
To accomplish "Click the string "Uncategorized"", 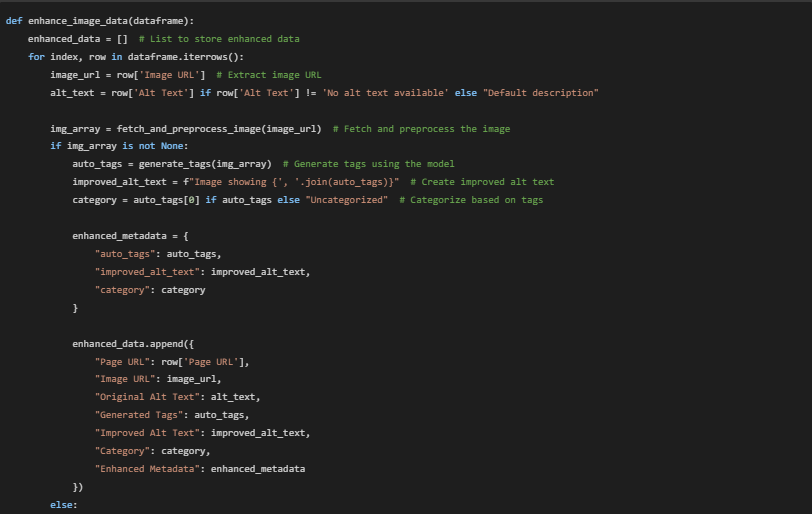I will 346,200.
